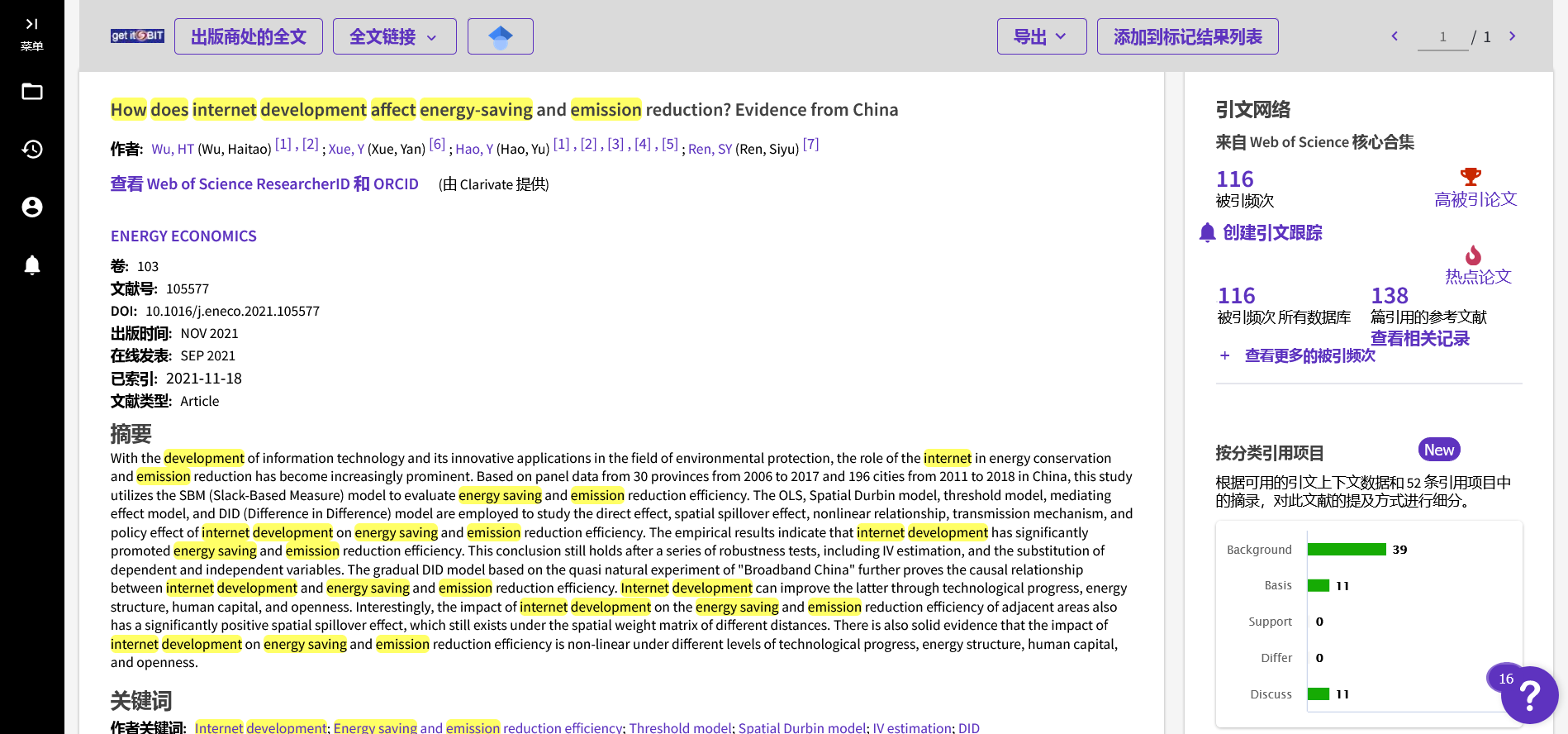Open the help question mark bubble
1568x734 pixels.
(x=1529, y=695)
